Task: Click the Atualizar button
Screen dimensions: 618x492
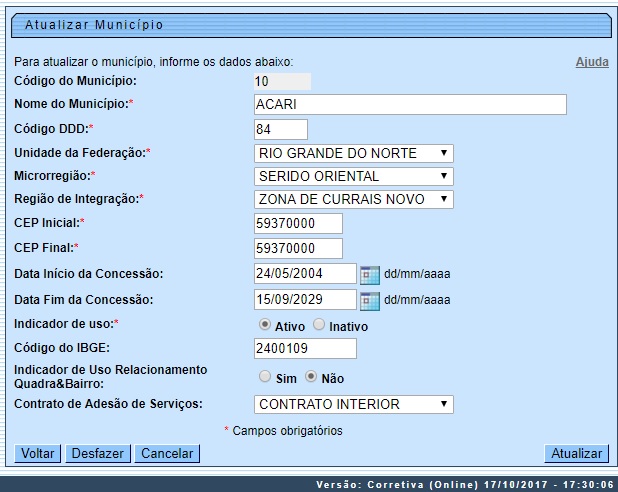Action: pyautogui.click(x=577, y=453)
